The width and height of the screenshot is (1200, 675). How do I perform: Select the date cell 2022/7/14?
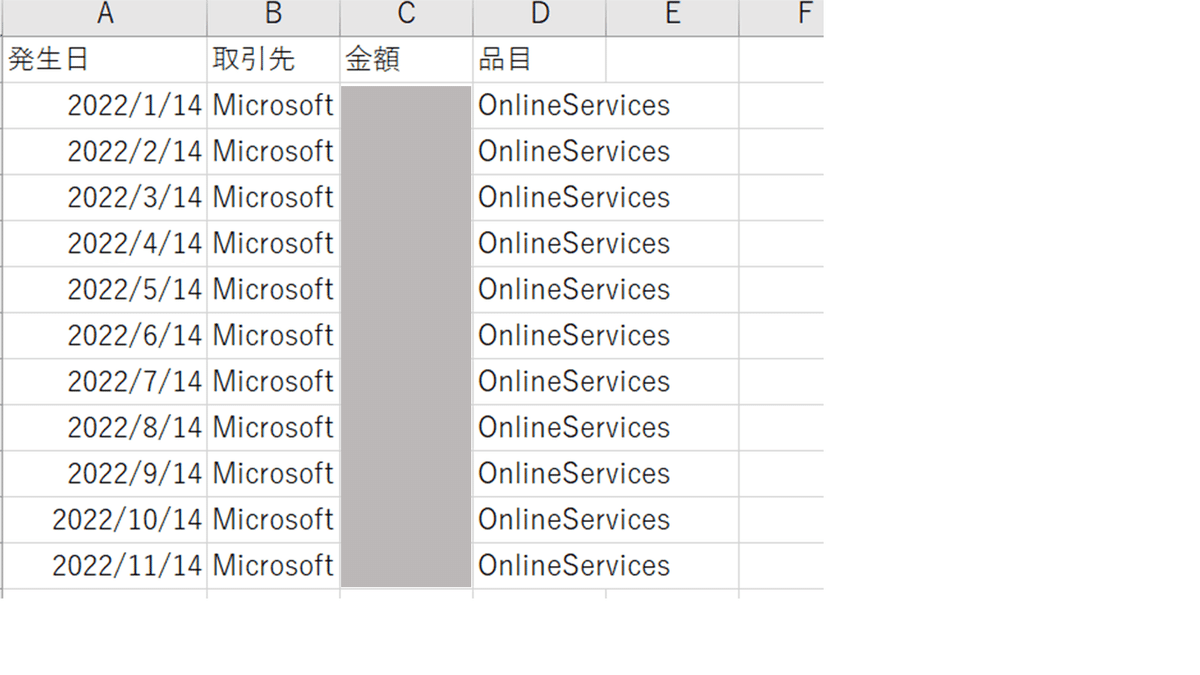[104, 382]
